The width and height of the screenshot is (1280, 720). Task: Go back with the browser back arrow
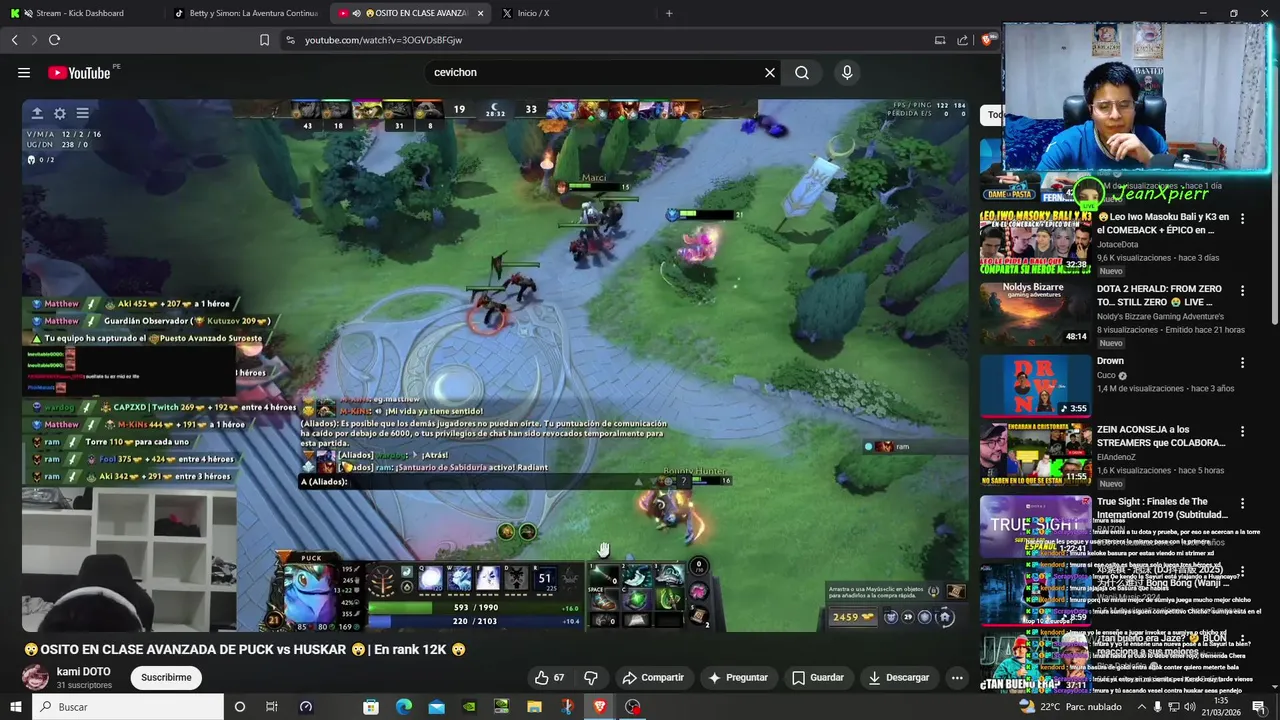point(14,40)
